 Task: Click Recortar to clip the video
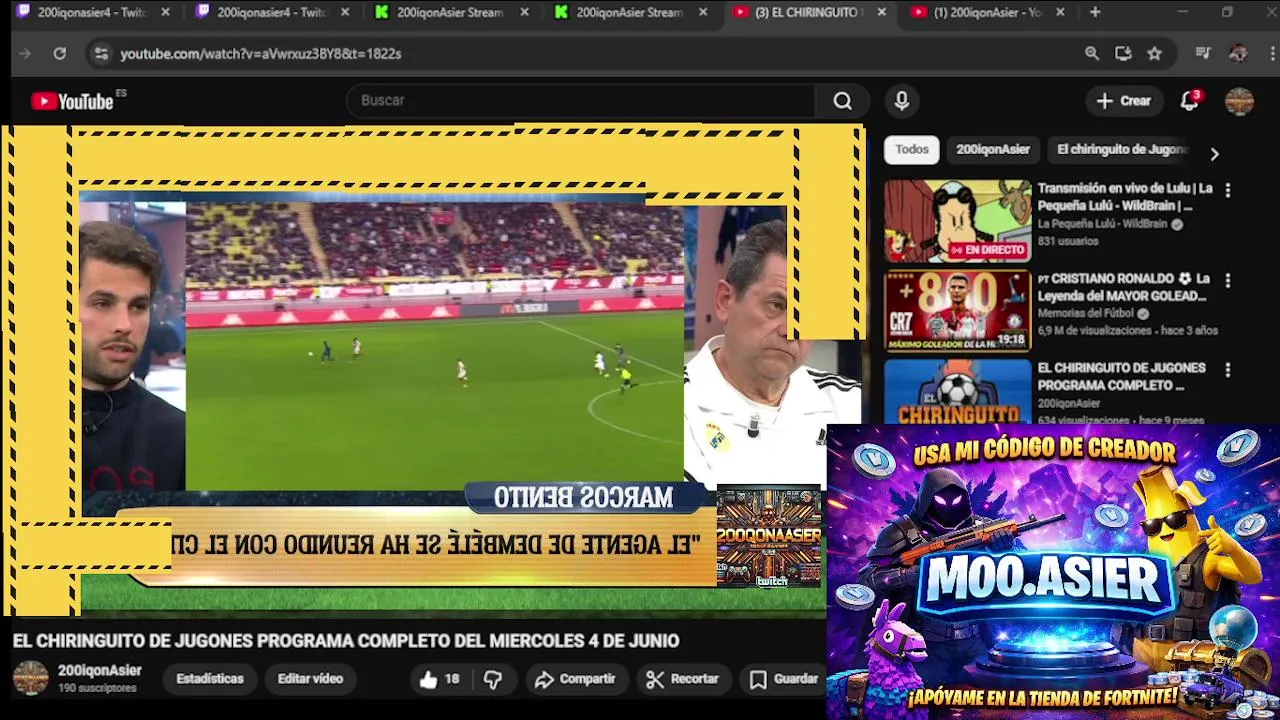coord(683,680)
